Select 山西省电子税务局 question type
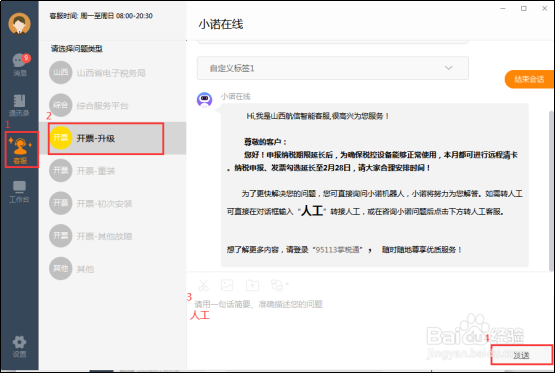This screenshot has height=373, width=556. point(111,73)
